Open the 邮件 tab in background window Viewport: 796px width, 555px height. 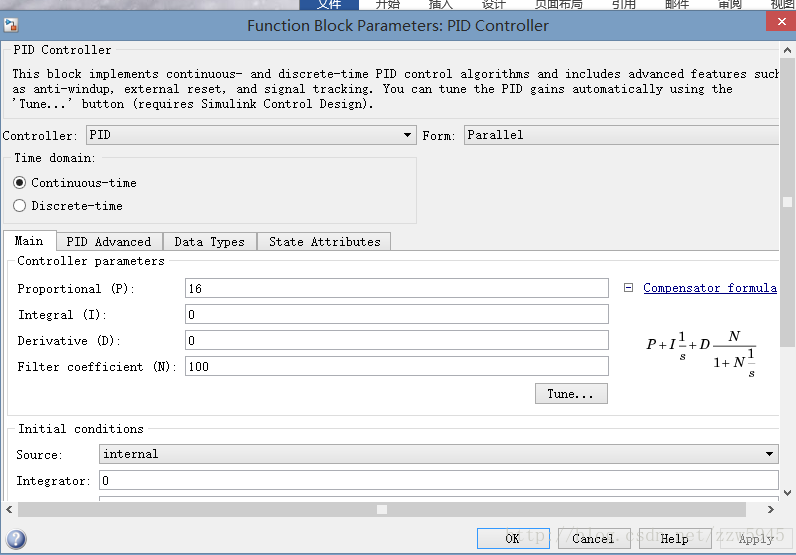[x=677, y=5]
